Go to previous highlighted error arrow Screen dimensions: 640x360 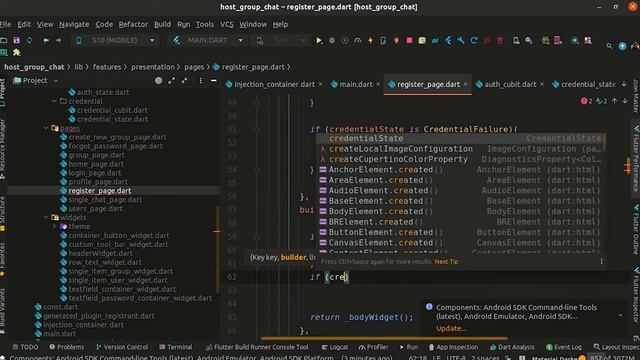(614, 101)
